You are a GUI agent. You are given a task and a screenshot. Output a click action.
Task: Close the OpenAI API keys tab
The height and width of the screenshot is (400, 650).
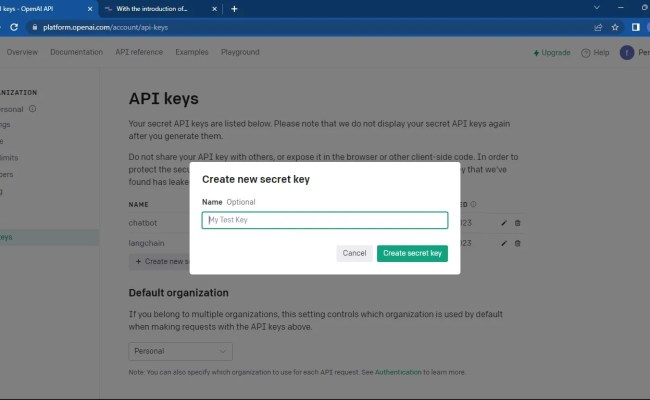[90, 9]
